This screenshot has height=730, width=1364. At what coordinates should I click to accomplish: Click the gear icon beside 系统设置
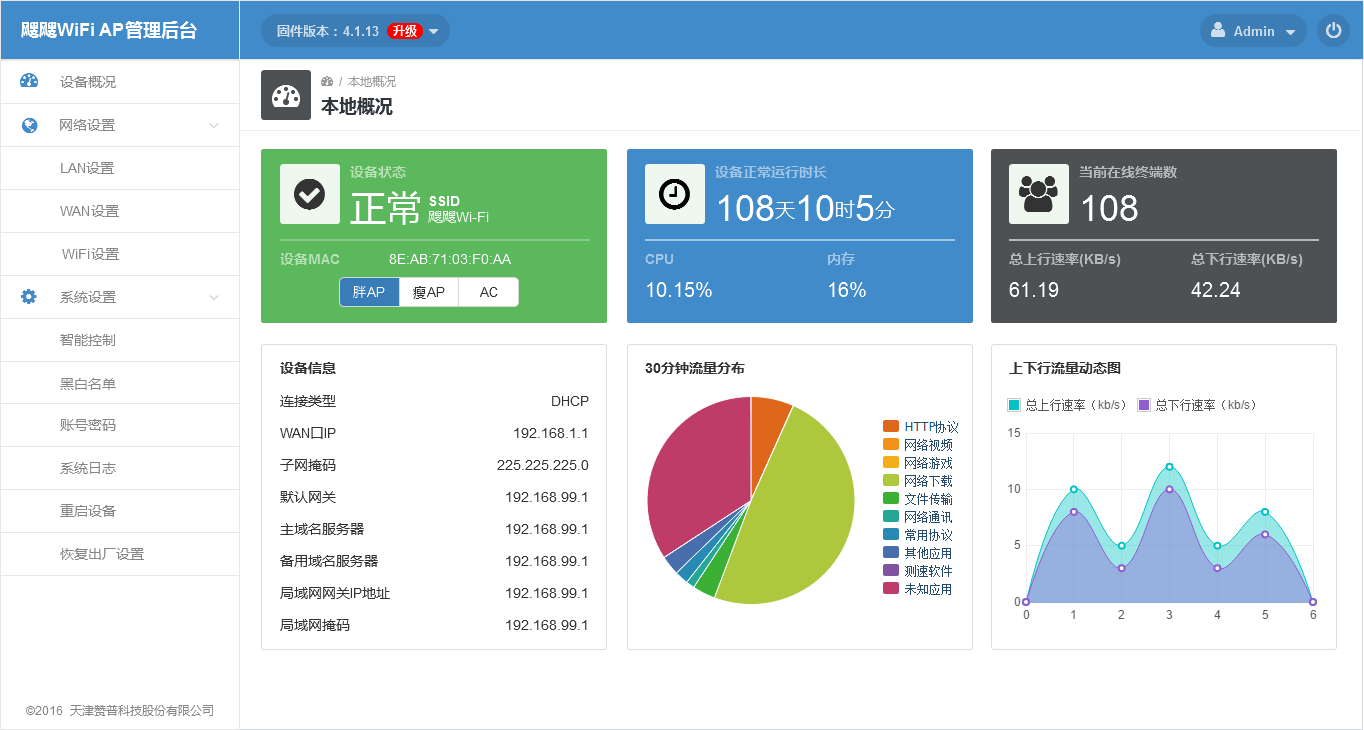click(x=29, y=297)
